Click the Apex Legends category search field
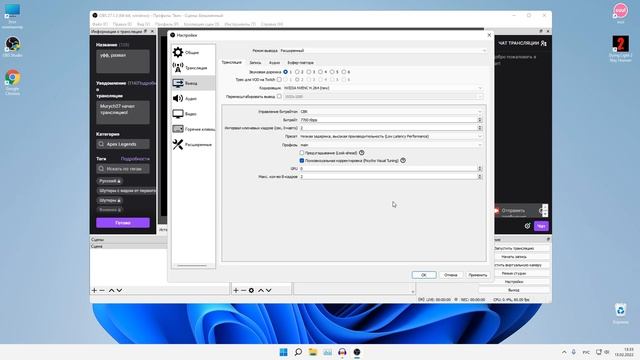This screenshot has width=640, height=360. (x=123, y=144)
